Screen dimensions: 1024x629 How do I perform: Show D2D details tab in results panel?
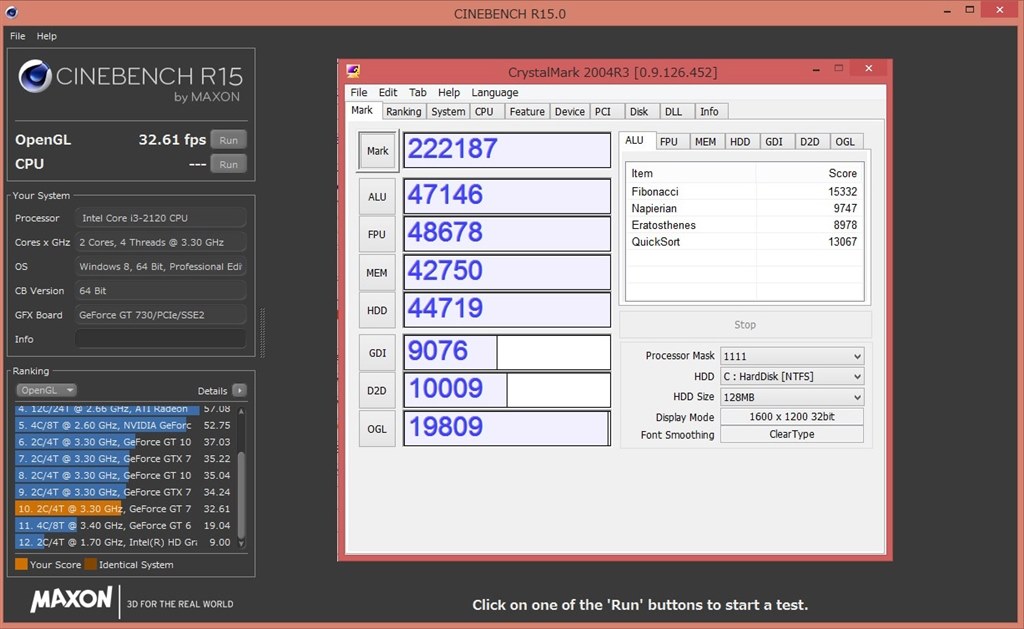810,142
